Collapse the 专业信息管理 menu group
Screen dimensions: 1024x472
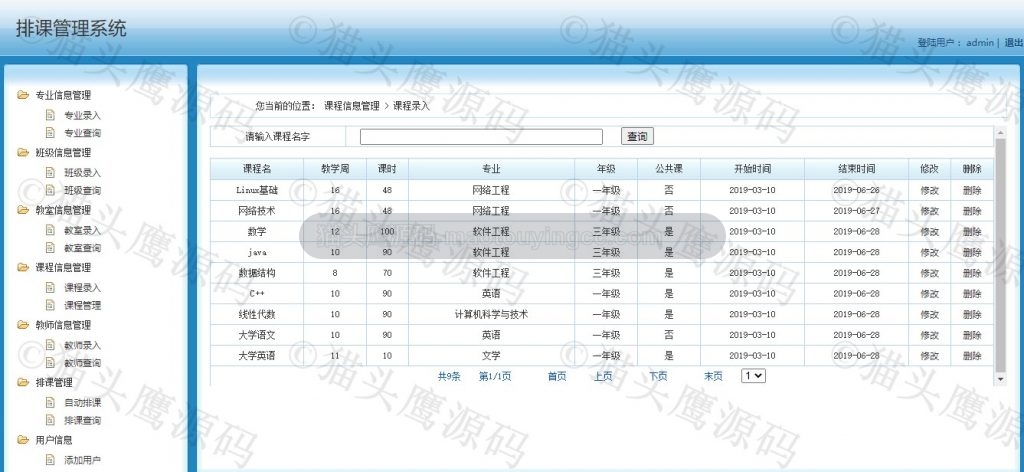63,95
